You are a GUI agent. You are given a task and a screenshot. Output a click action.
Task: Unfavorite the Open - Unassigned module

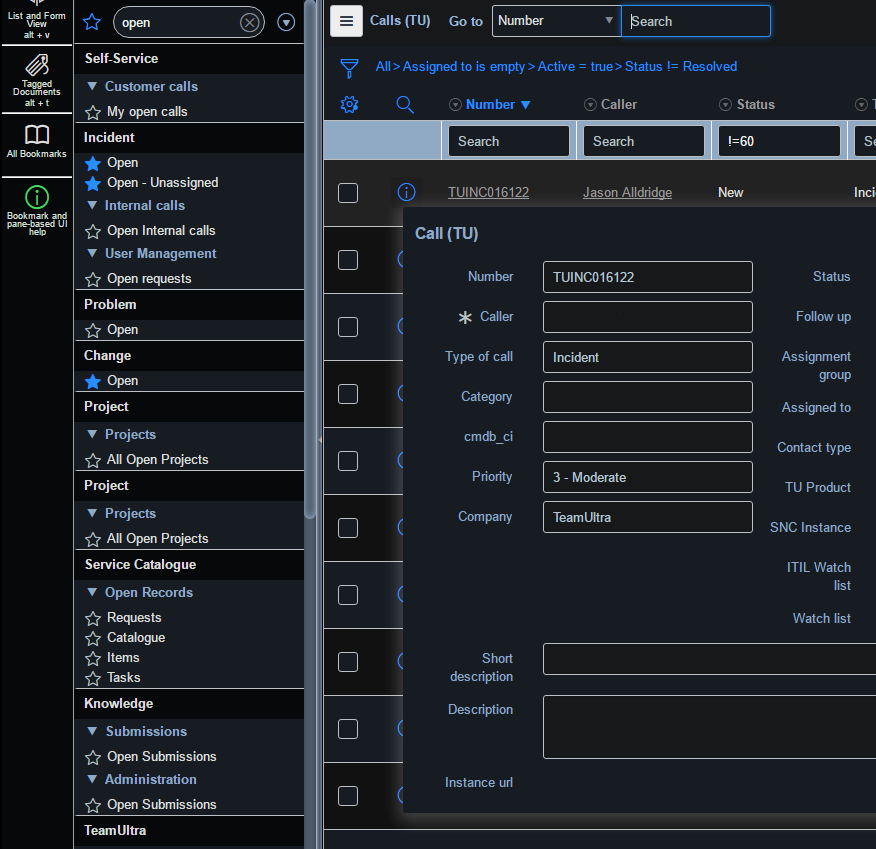92,182
